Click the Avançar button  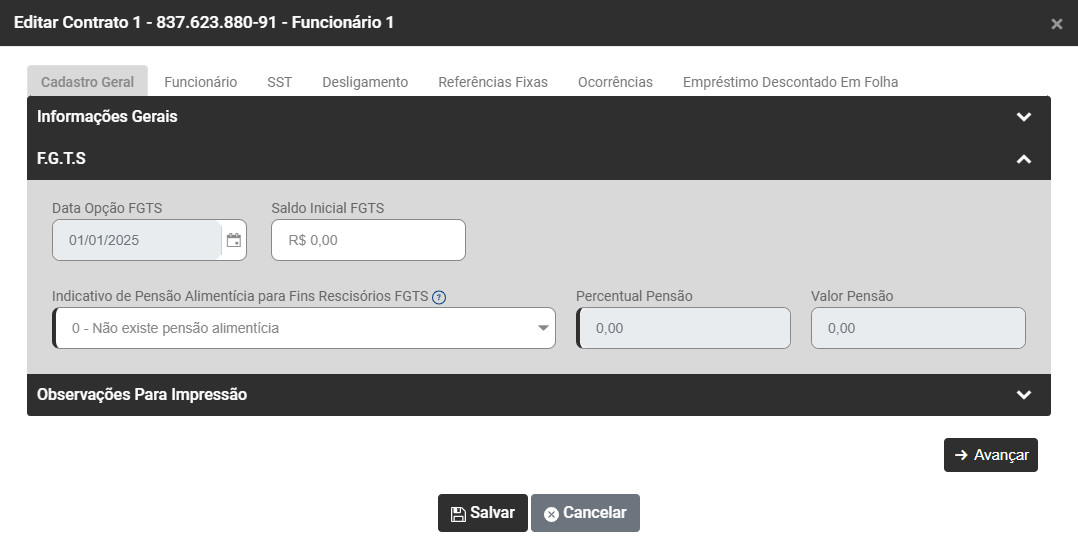coord(990,455)
